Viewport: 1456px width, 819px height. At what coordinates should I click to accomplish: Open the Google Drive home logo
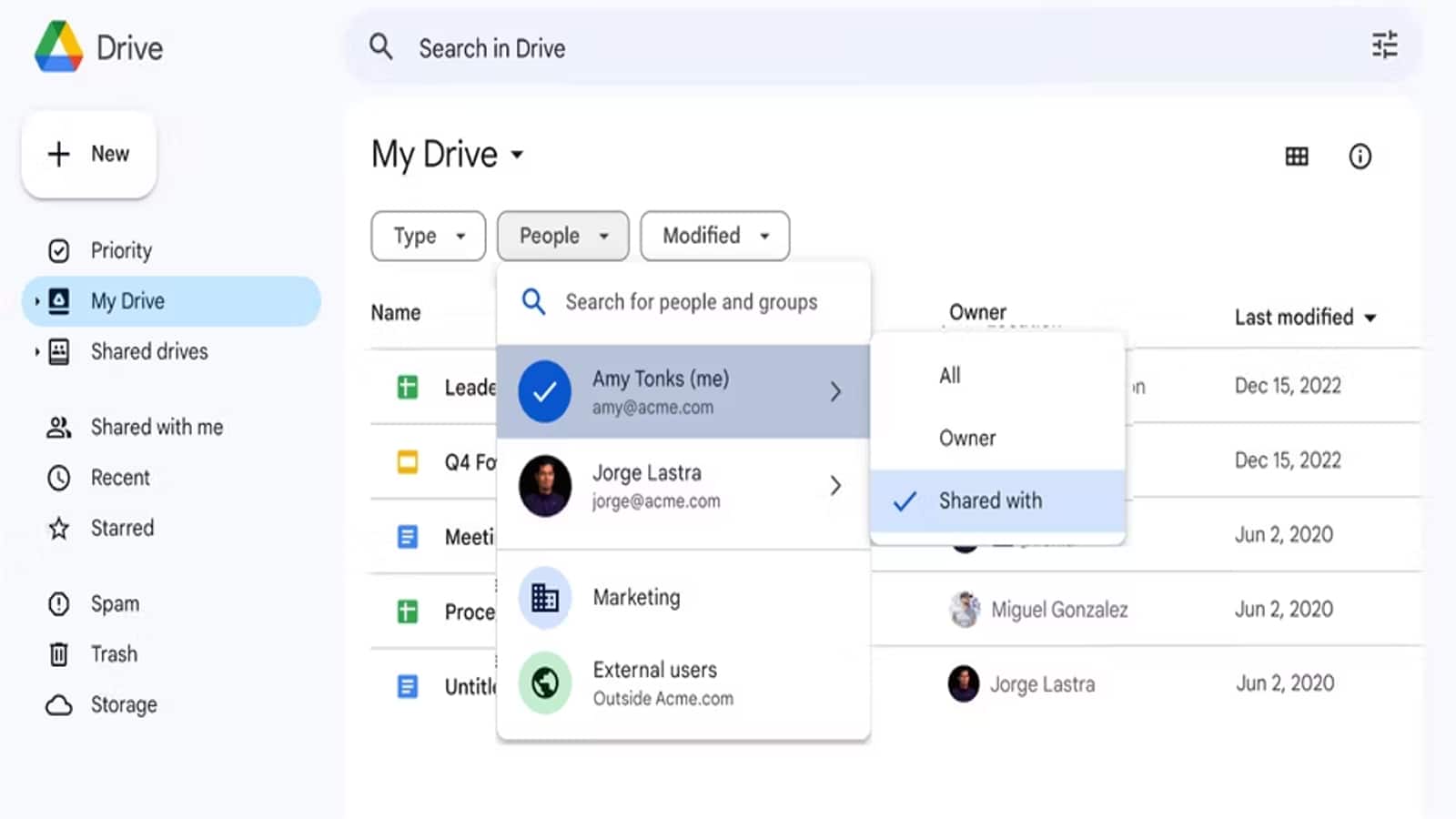(60, 47)
